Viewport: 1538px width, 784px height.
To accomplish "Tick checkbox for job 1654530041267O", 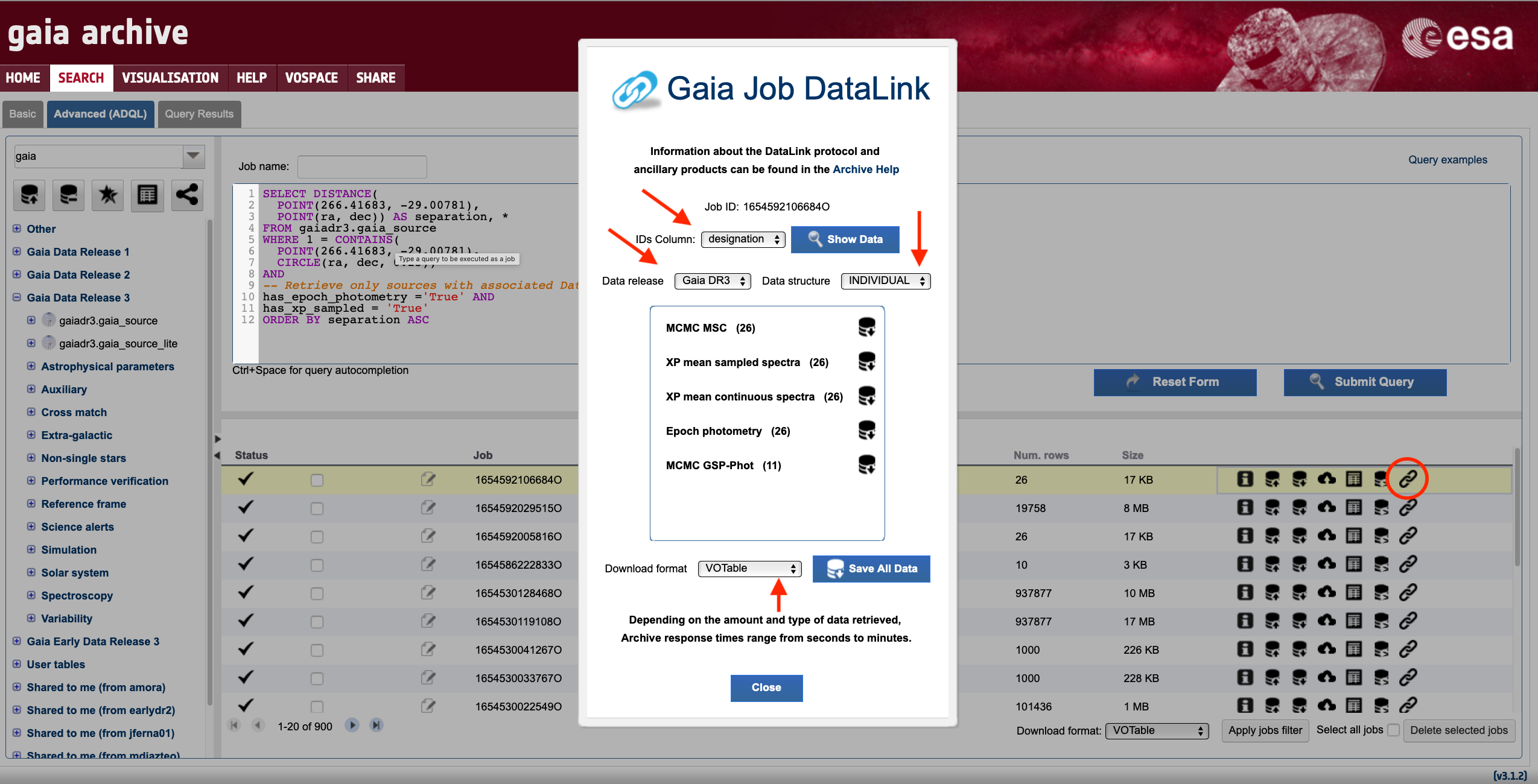I will pyautogui.click(x=317, y=650).
